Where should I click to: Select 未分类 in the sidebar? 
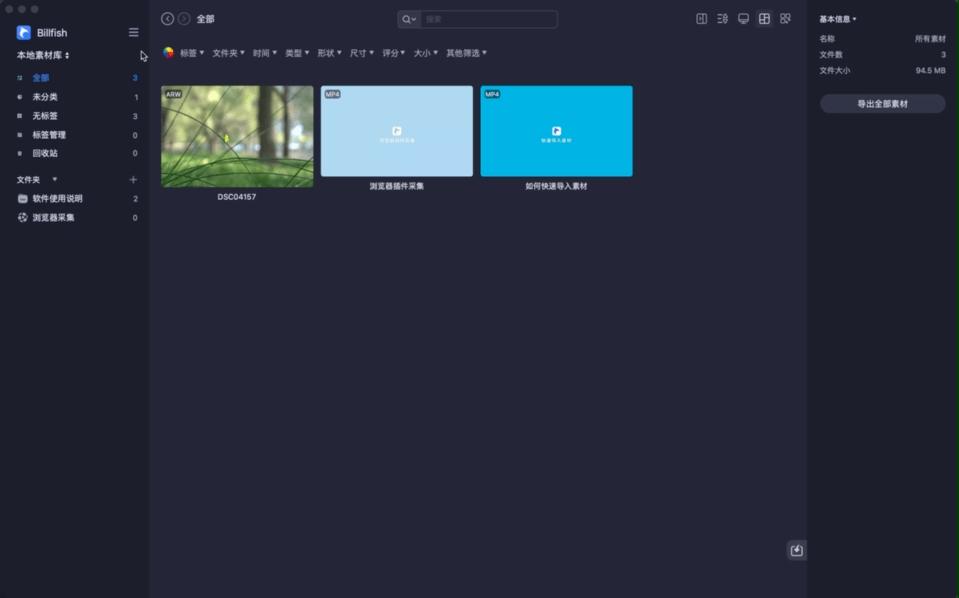click(44, 96)
